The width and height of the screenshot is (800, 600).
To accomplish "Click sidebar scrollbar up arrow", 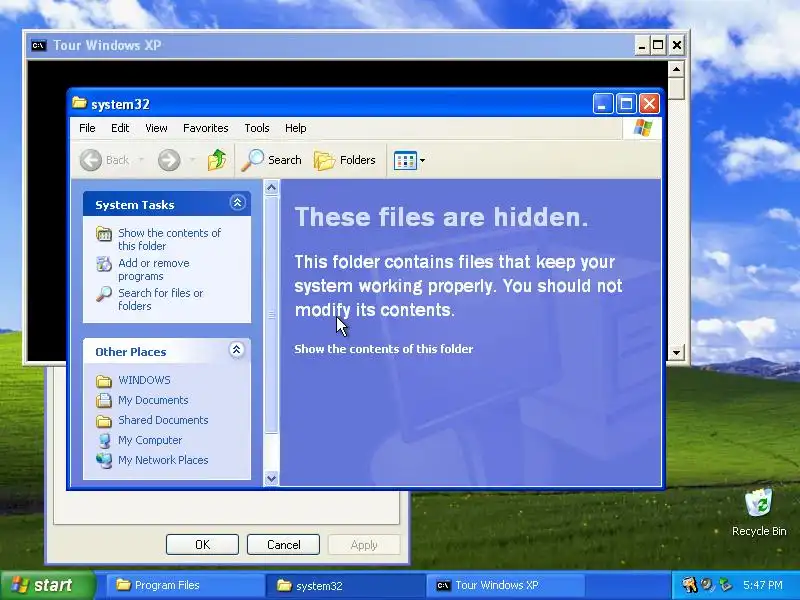I will pos(271,188).
